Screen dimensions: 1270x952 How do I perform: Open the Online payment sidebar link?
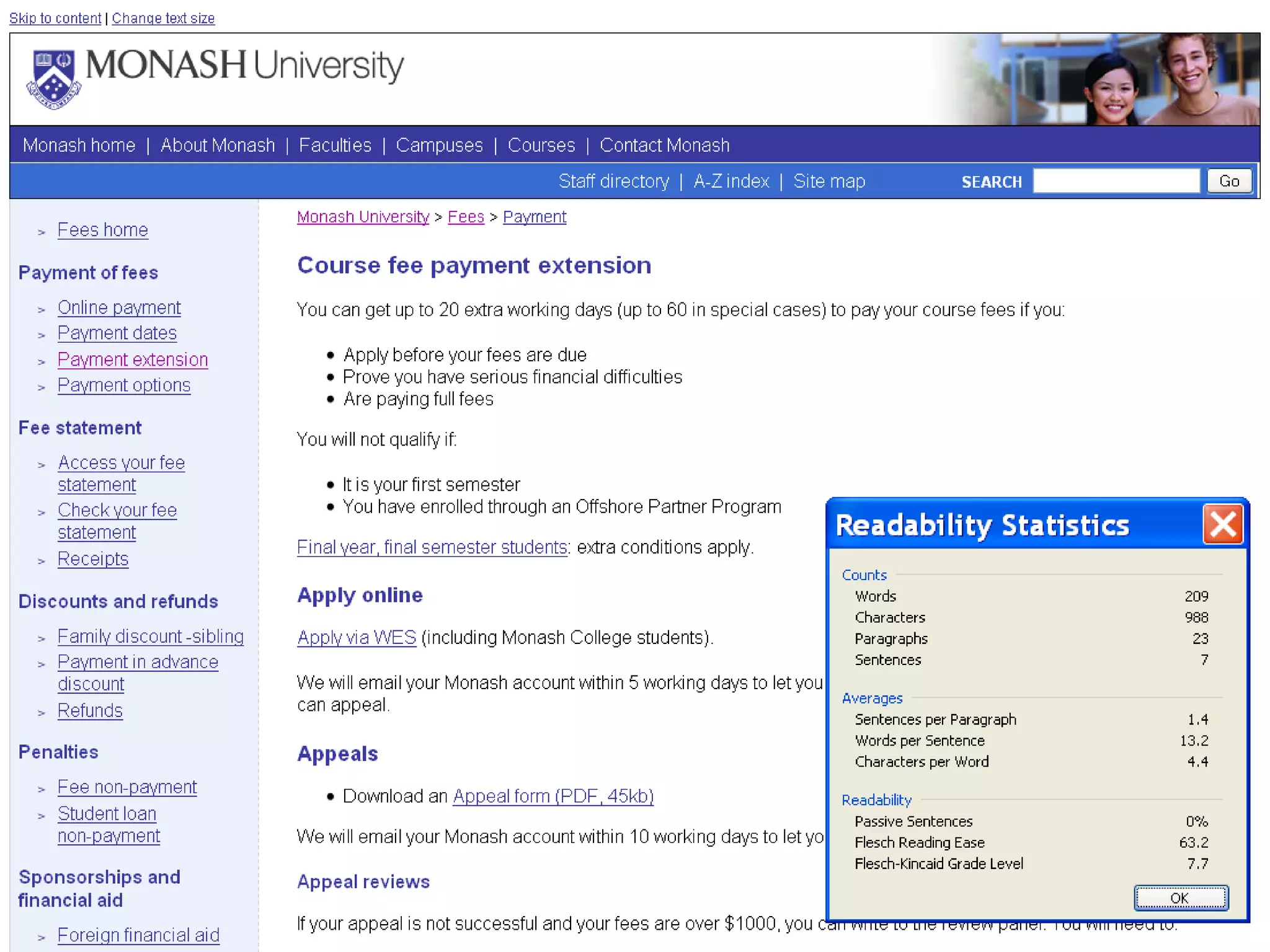pyautogui.click(x=119, y=307)
